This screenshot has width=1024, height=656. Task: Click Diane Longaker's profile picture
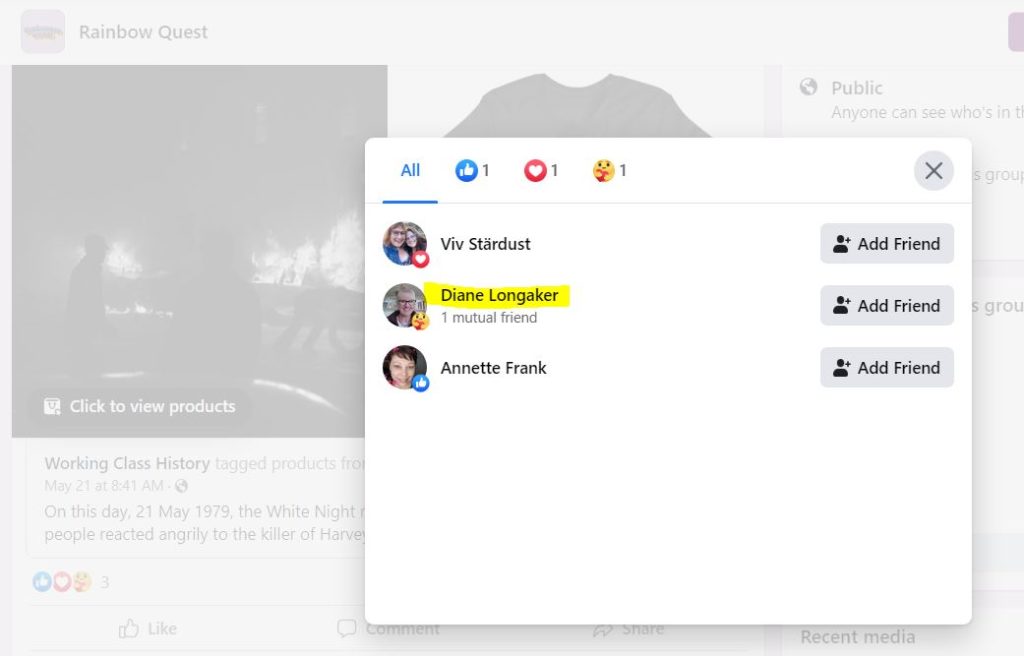coord(404,305)
